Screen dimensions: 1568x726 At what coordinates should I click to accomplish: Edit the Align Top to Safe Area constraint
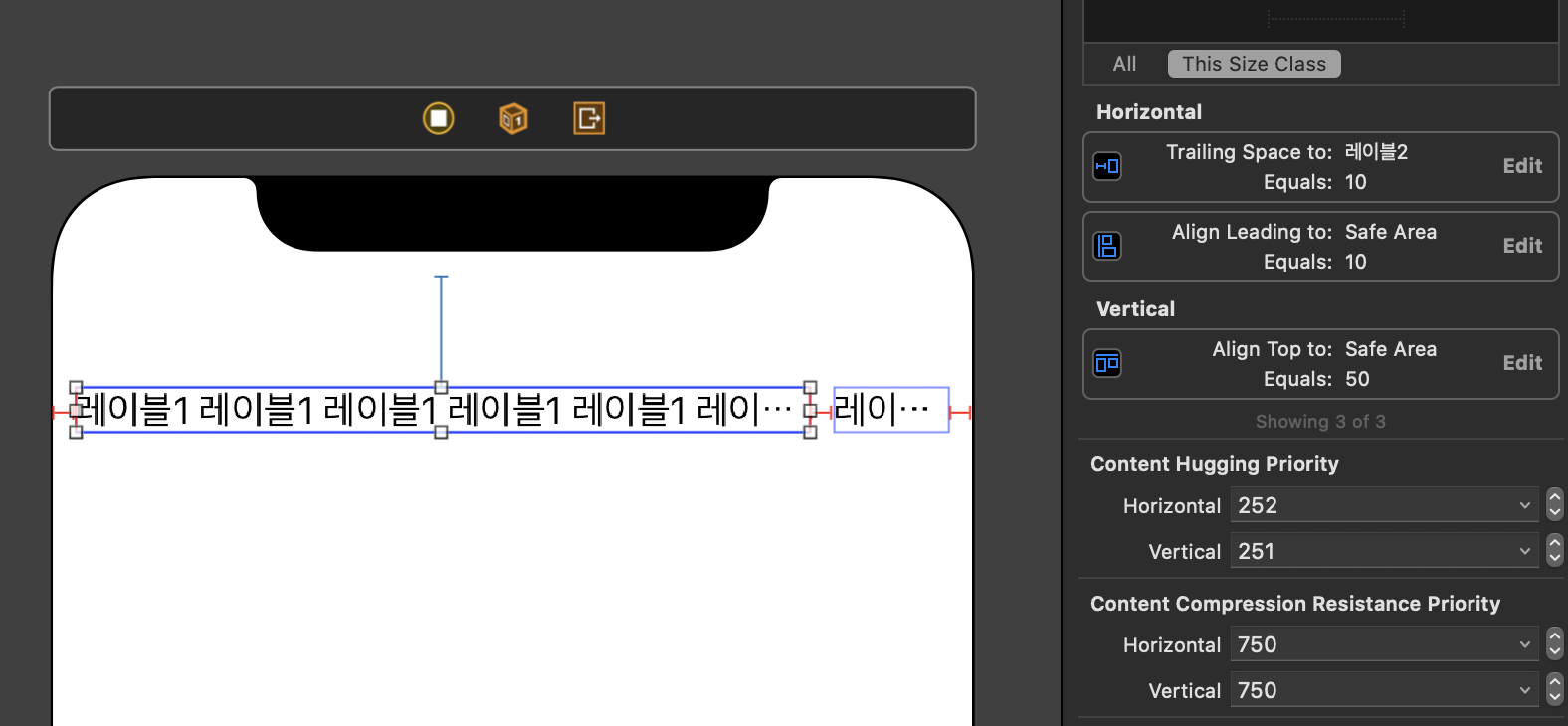pyautogui.click(x=1522, y=363)
